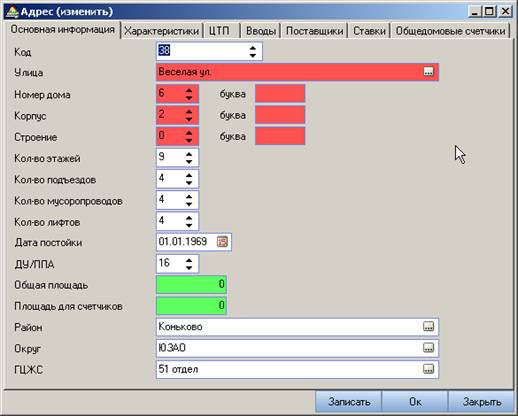
Task: Decrease Кол-во подъездов with down arrow
Action: [189, 182]
